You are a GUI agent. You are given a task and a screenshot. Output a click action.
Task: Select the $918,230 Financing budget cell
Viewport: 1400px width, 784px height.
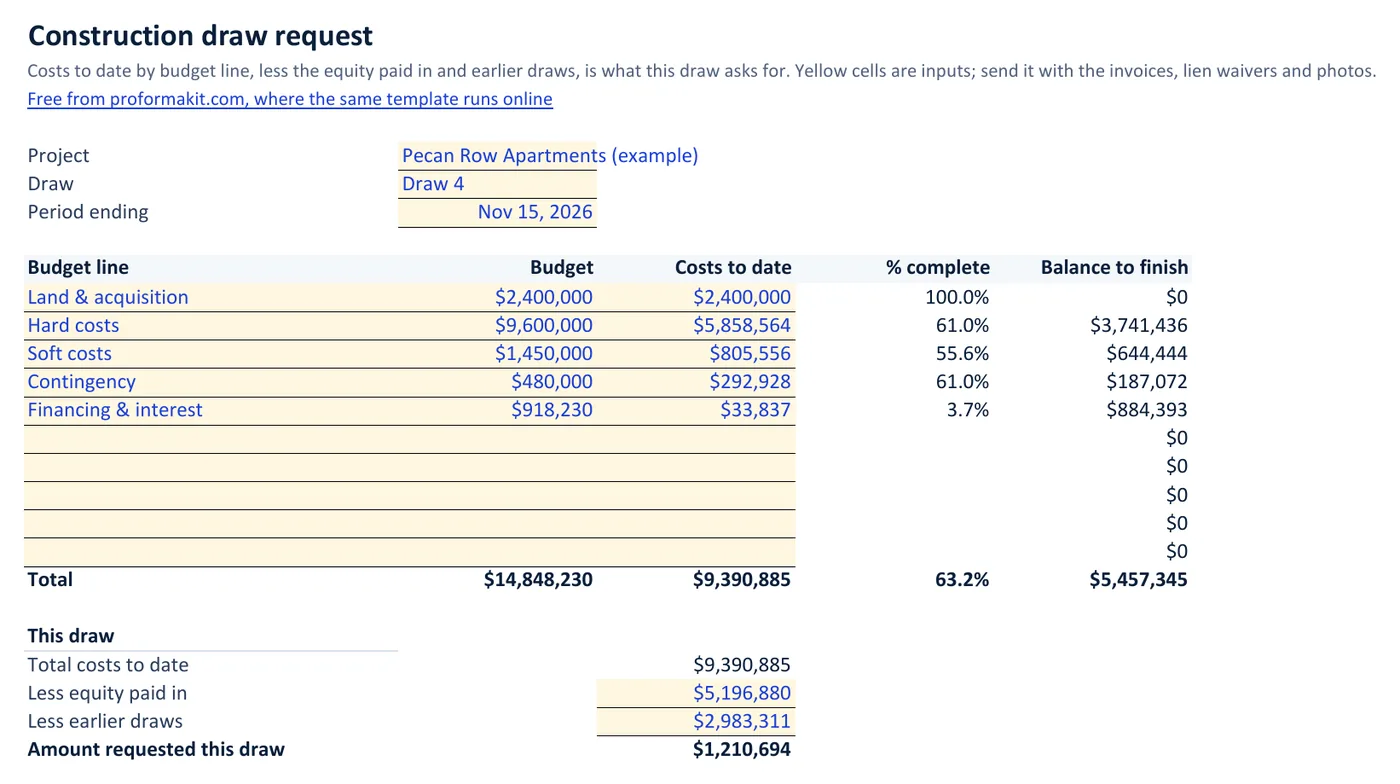coord(497,410)
